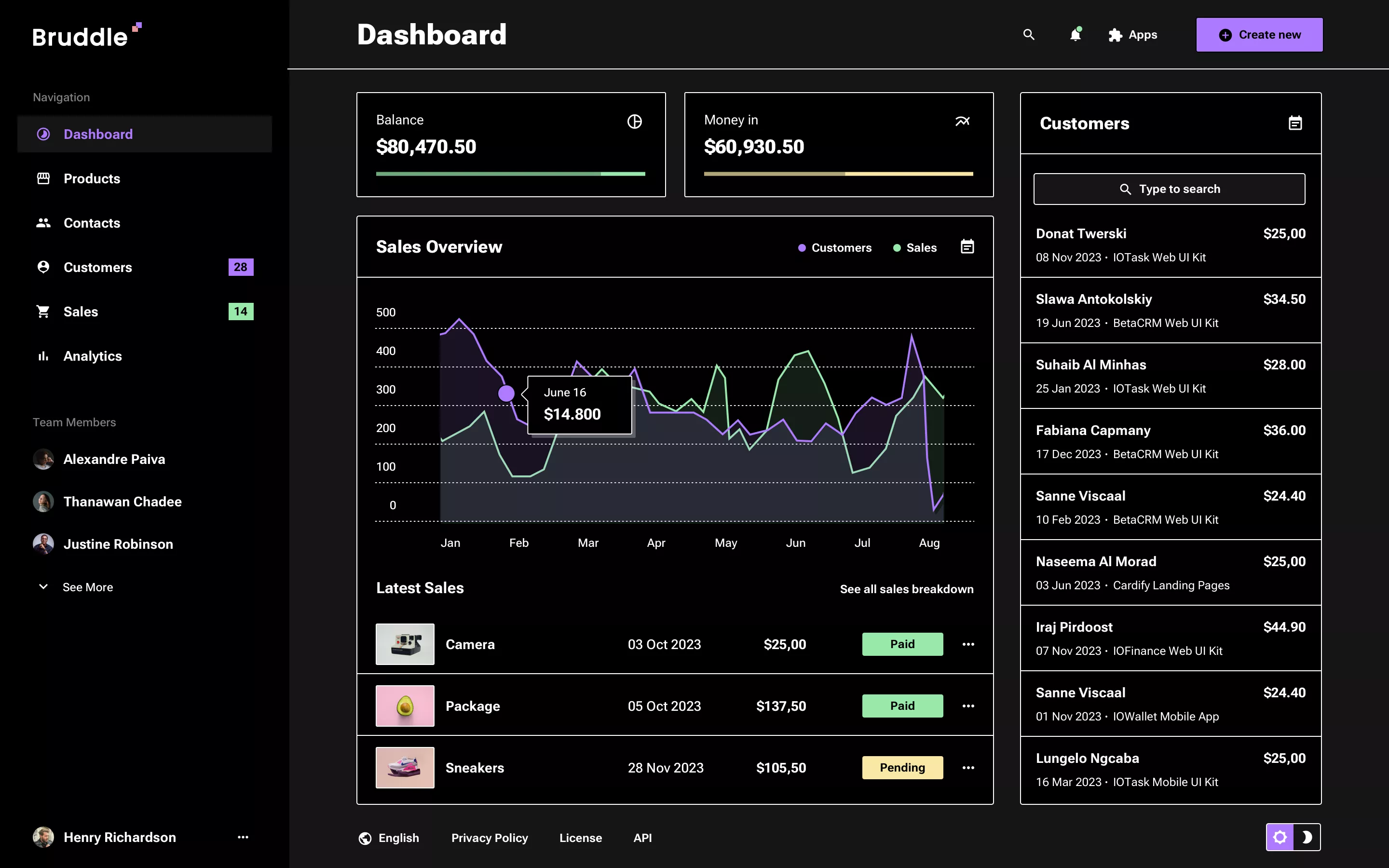
Task: Open the calendar icon in Sales Overview
Action: [x=967, y=246]
